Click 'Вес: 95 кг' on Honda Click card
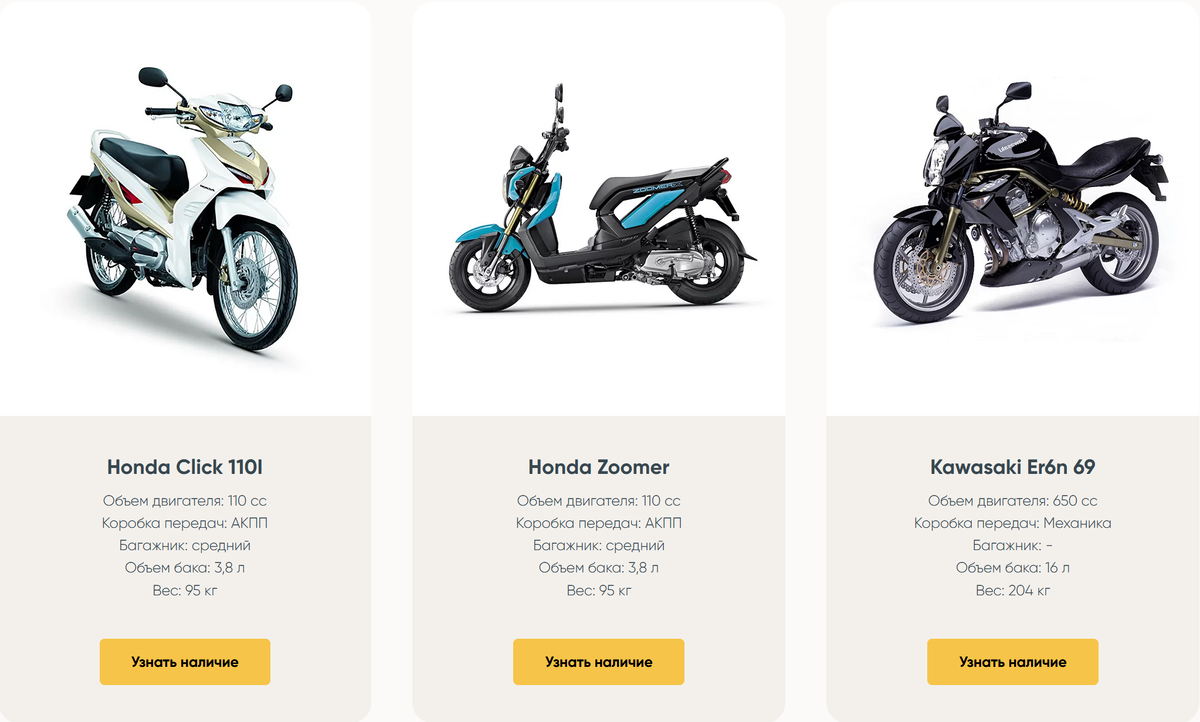This screenshot has width=1200, height=722. pos(185,590)
